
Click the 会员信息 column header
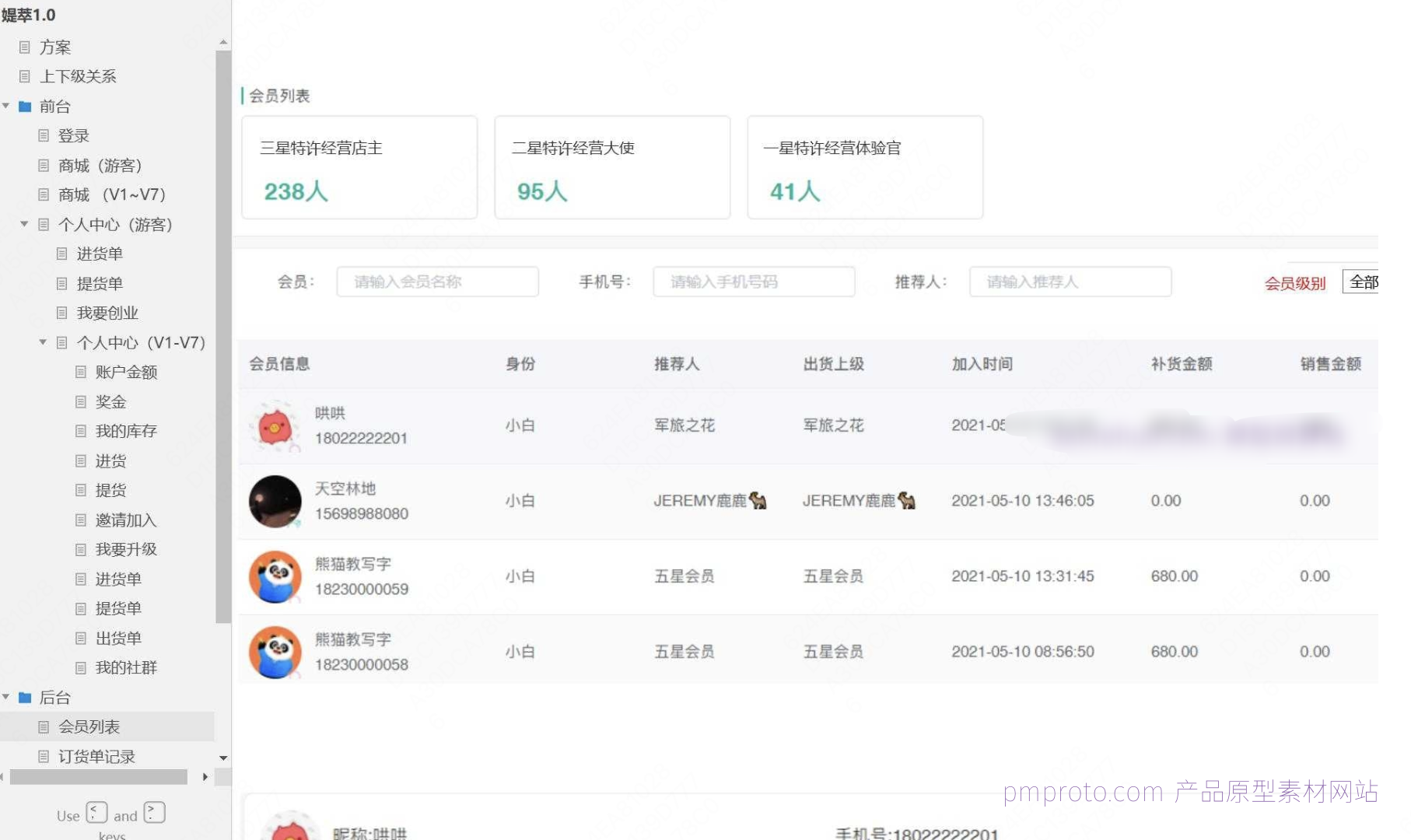(279, 363)
